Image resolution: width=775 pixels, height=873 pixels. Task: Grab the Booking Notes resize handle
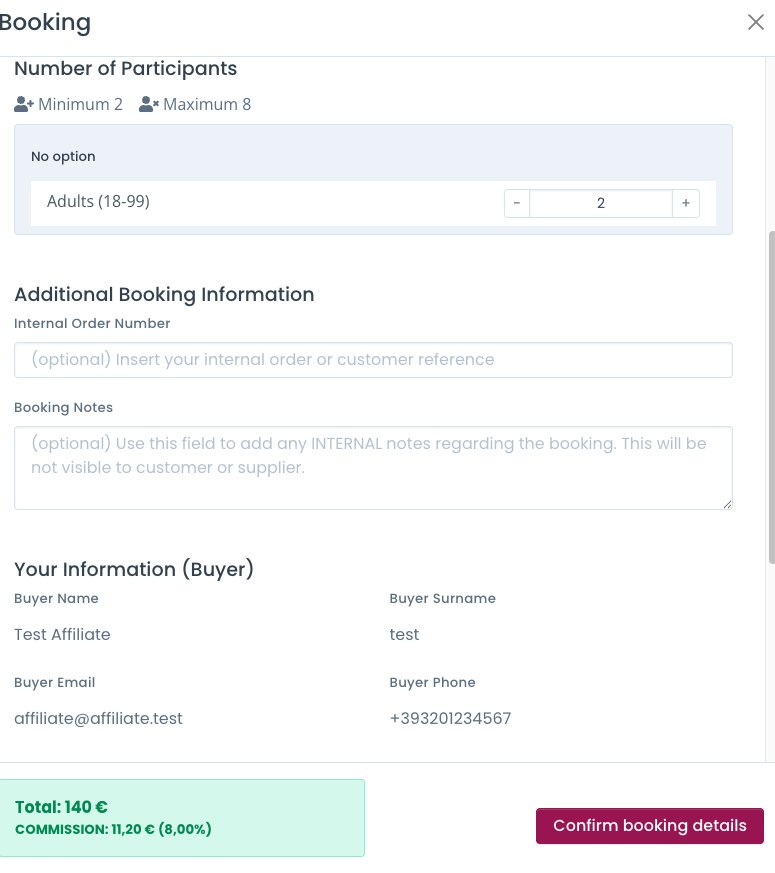point(727,504)
